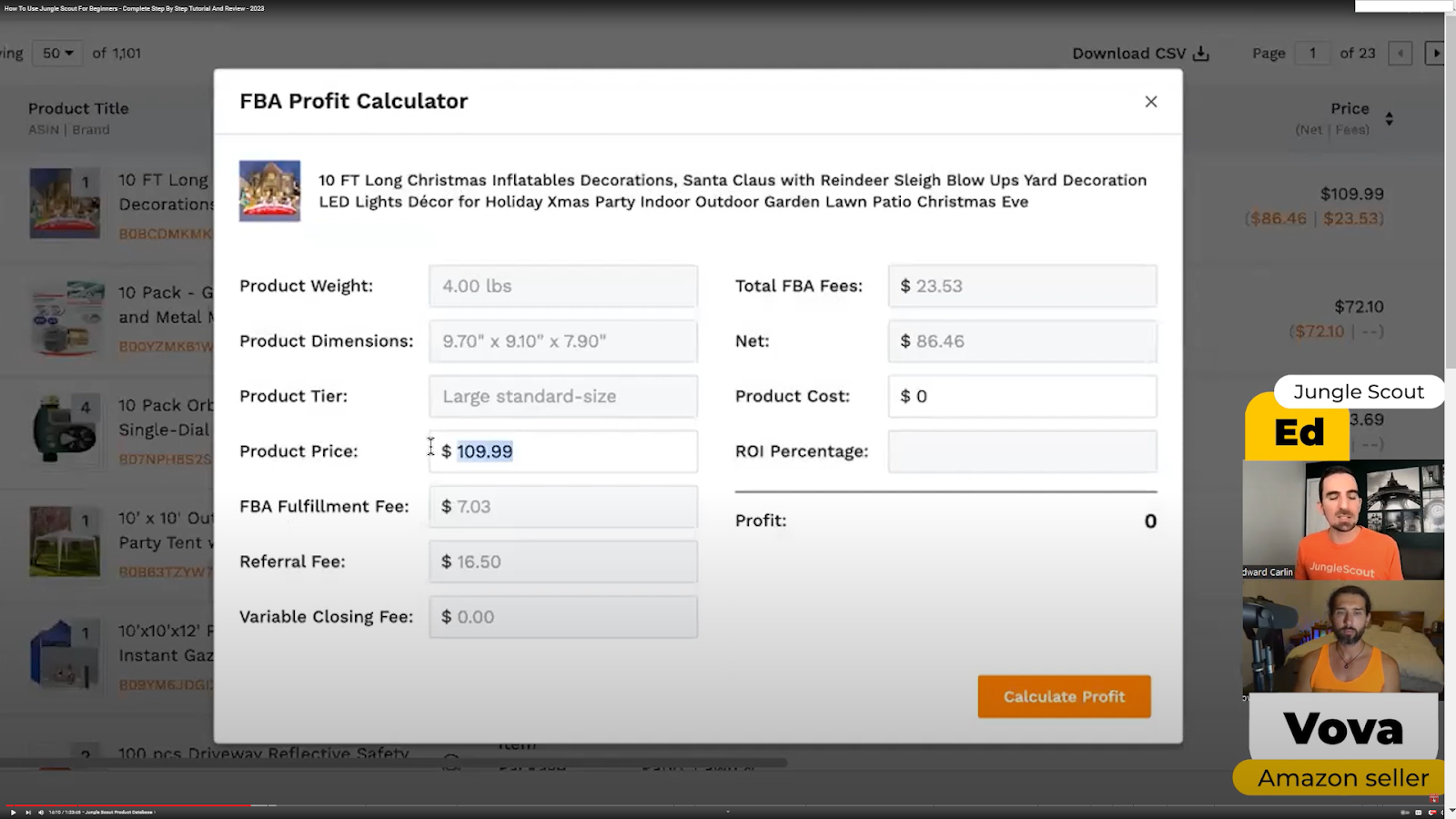Click the red video progress bar
This screenshot has width=1456, height=819.
127,804
